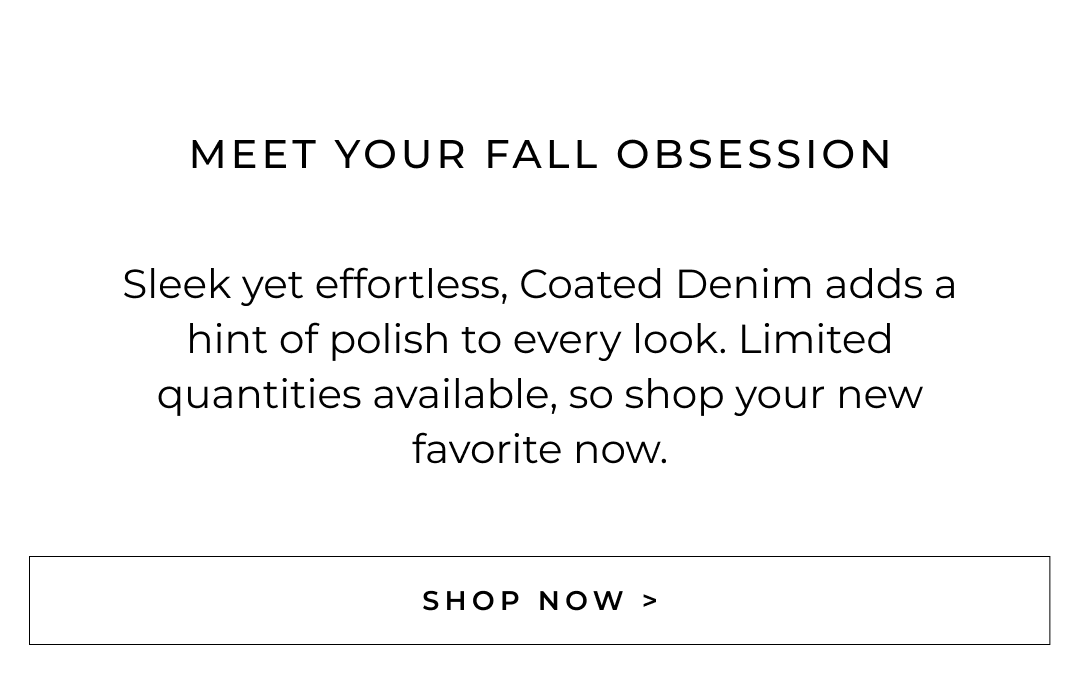
Task: Click the MEET YOUR FALL OBSESSION heading
Action: tap(540, 154)
